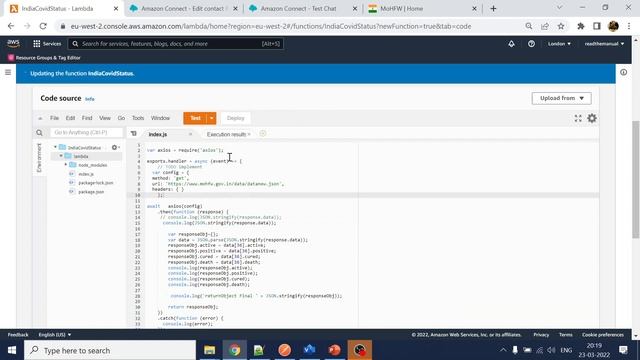The width and height of the screenshot is (640, 360).
Task: Open the Upload from dropdown
Action: coord(561,98)
